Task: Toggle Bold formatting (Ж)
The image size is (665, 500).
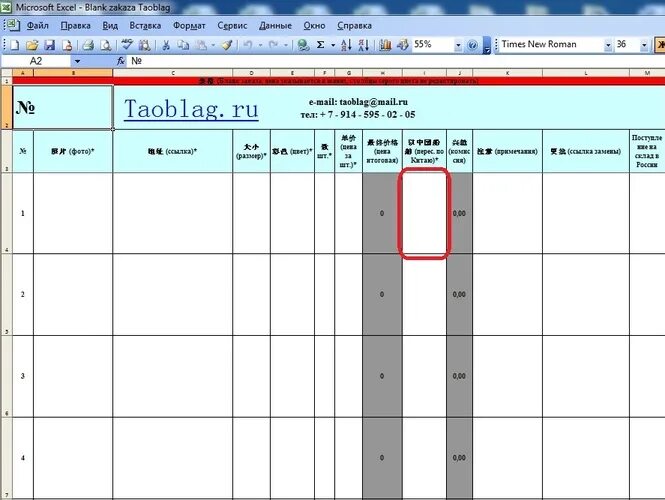Action: tap(660, 45)
